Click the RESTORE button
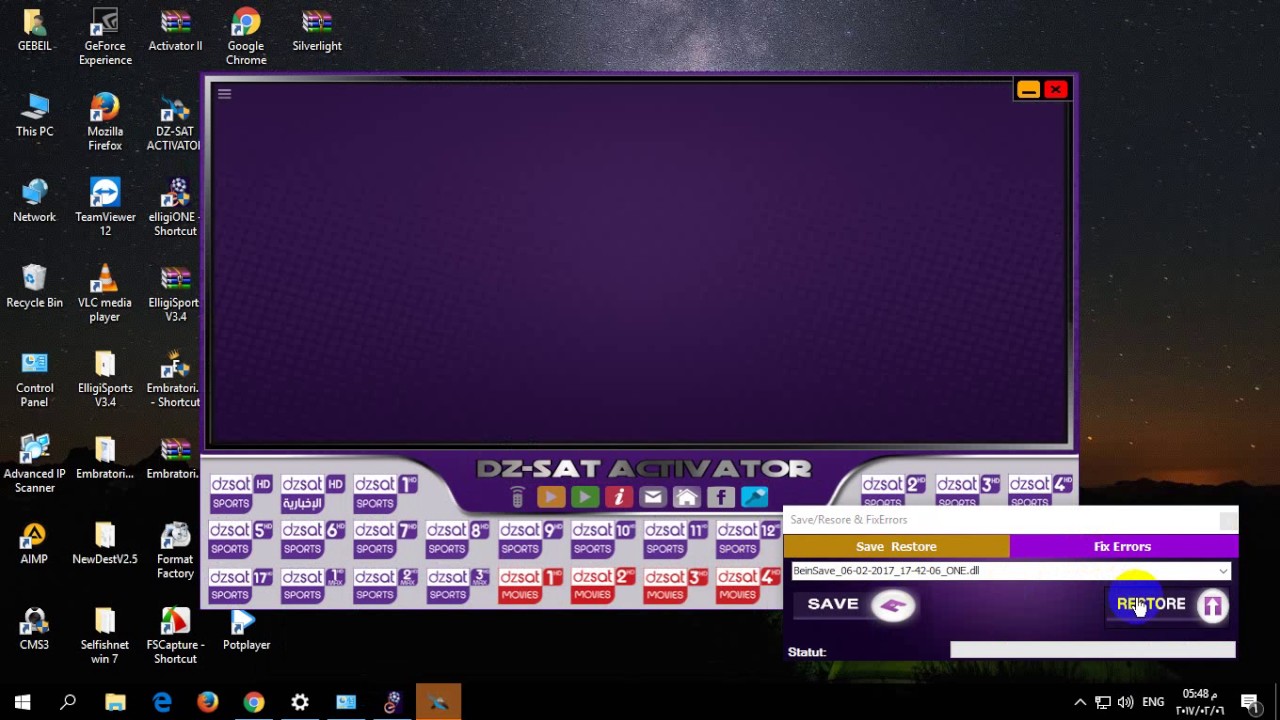 pos(1170,604)
